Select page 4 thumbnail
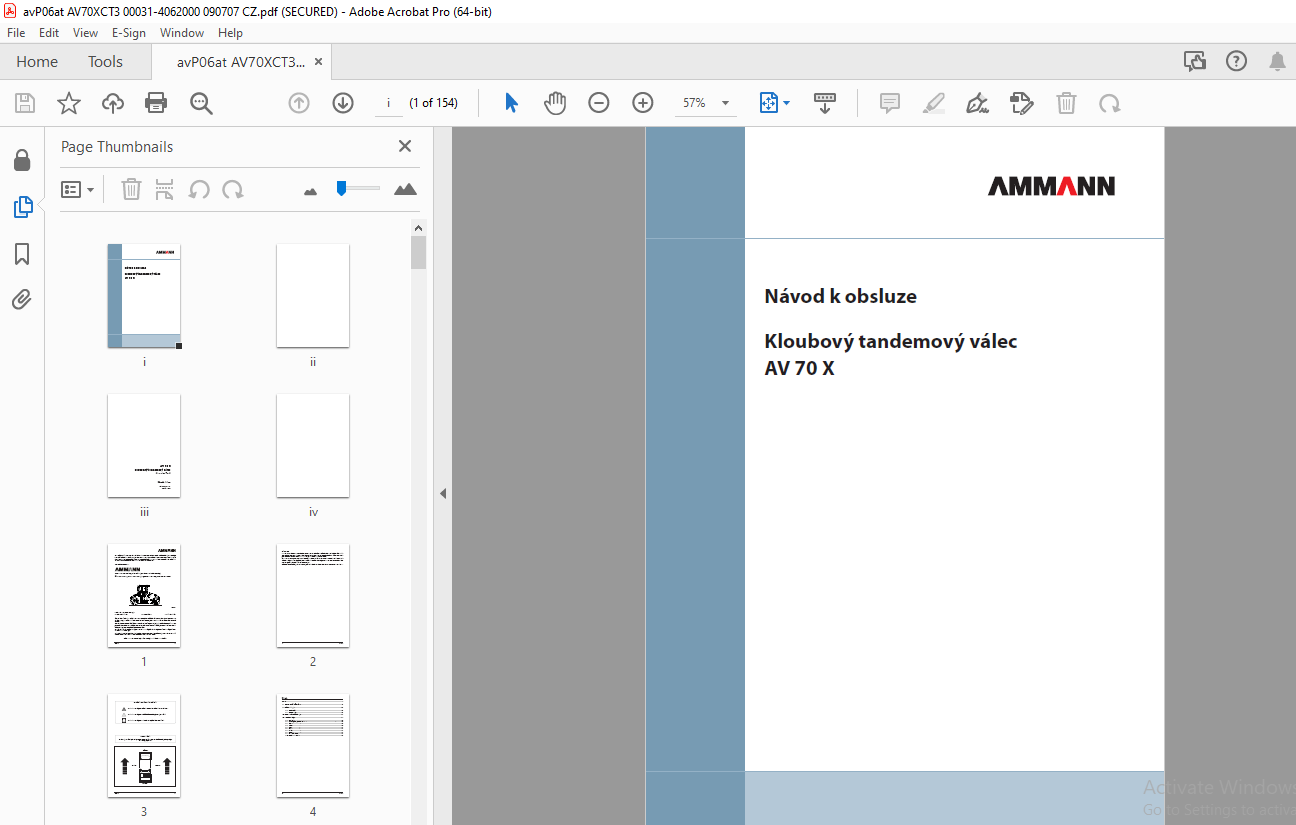This screenshot has width=1296, height=825. (x=313, y=746)
